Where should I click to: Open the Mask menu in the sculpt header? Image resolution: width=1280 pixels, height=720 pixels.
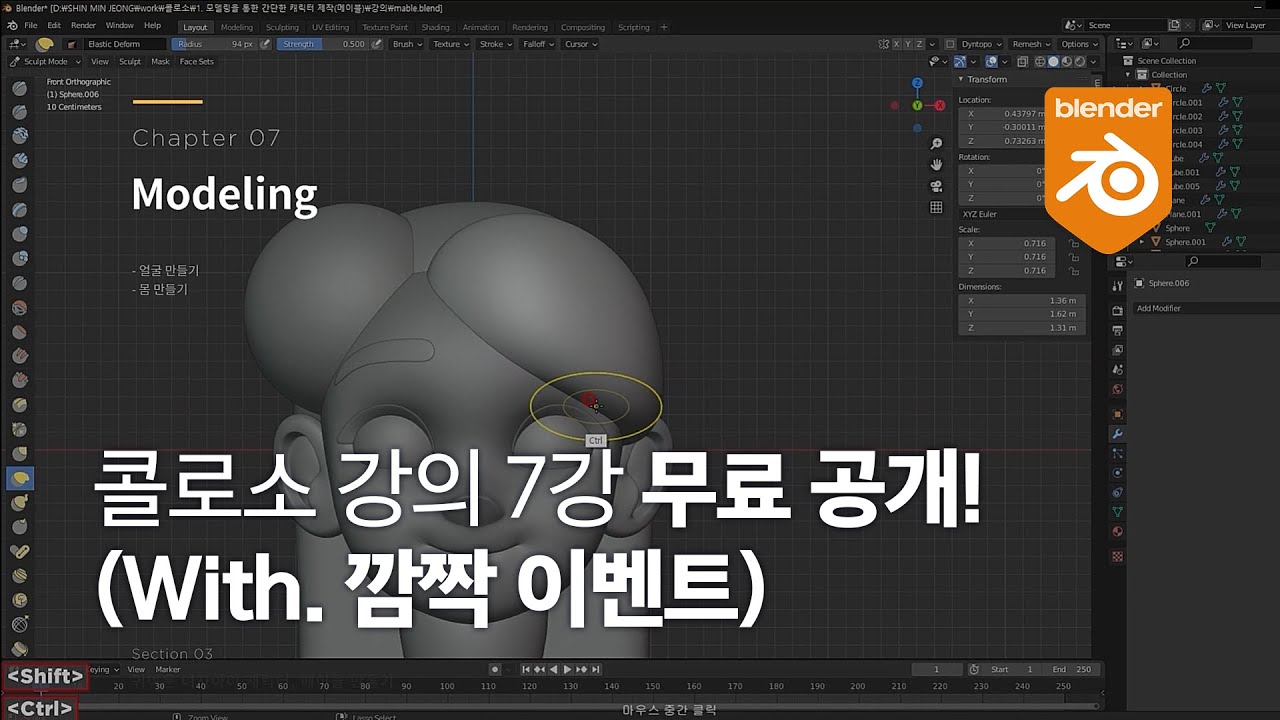pos(160,62)
